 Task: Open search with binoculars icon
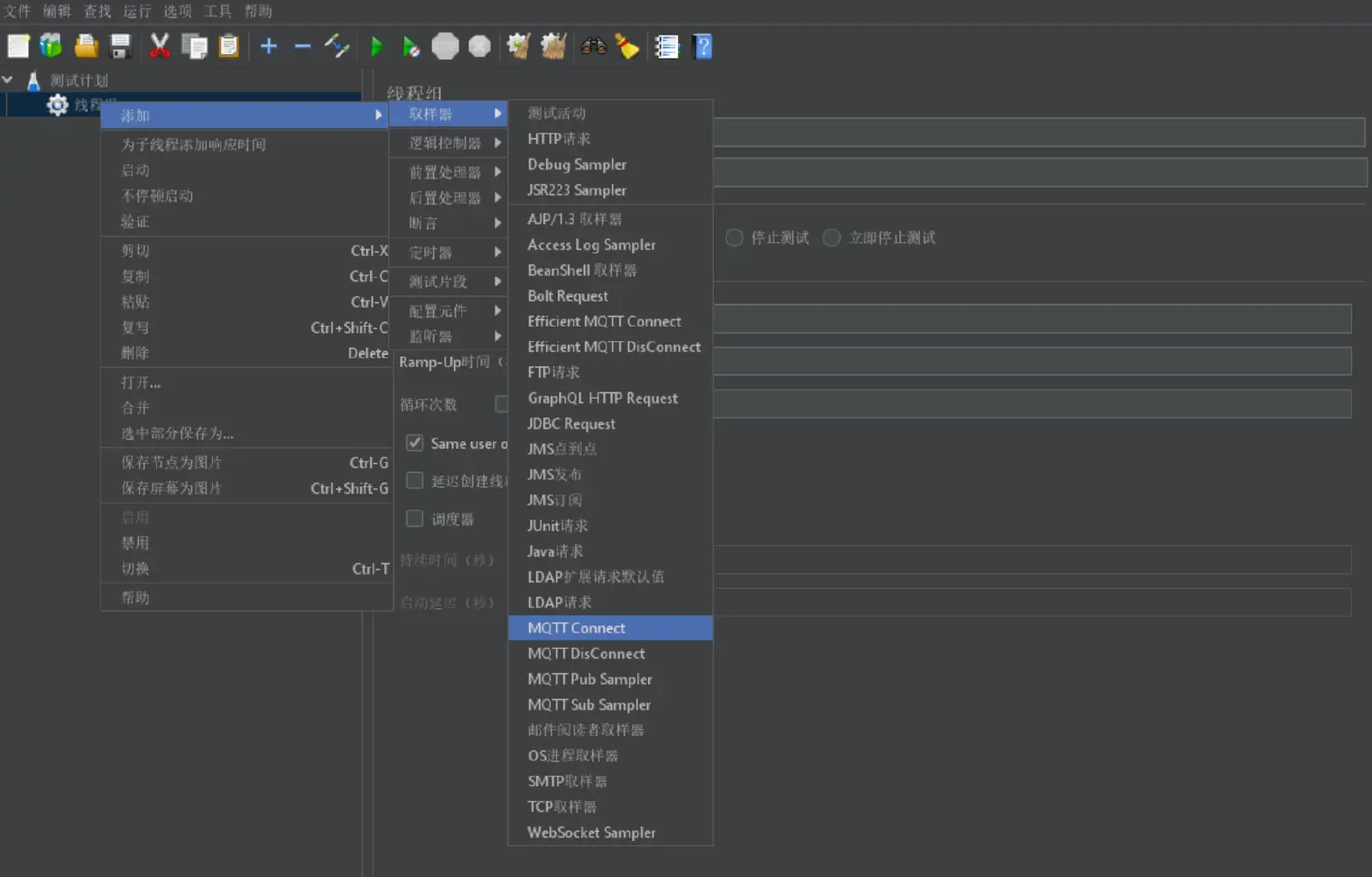pos(593,46)
